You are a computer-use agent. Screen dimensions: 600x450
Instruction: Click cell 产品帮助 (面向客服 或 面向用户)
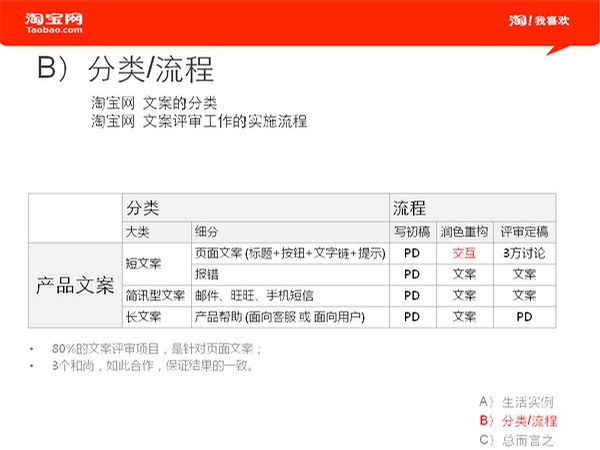coord(290,317)
